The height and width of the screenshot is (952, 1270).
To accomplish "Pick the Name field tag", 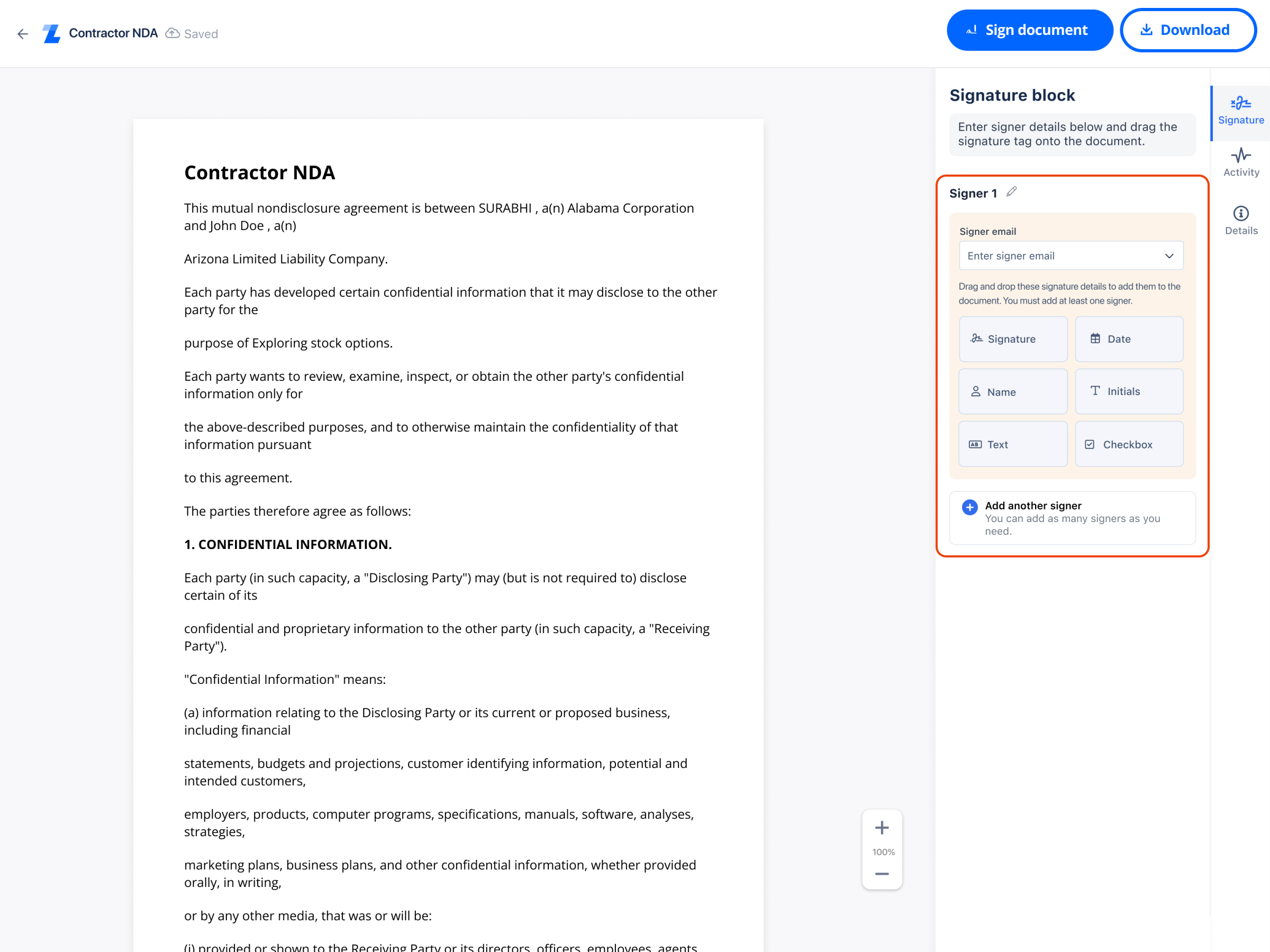I will tap(1012, 392).
